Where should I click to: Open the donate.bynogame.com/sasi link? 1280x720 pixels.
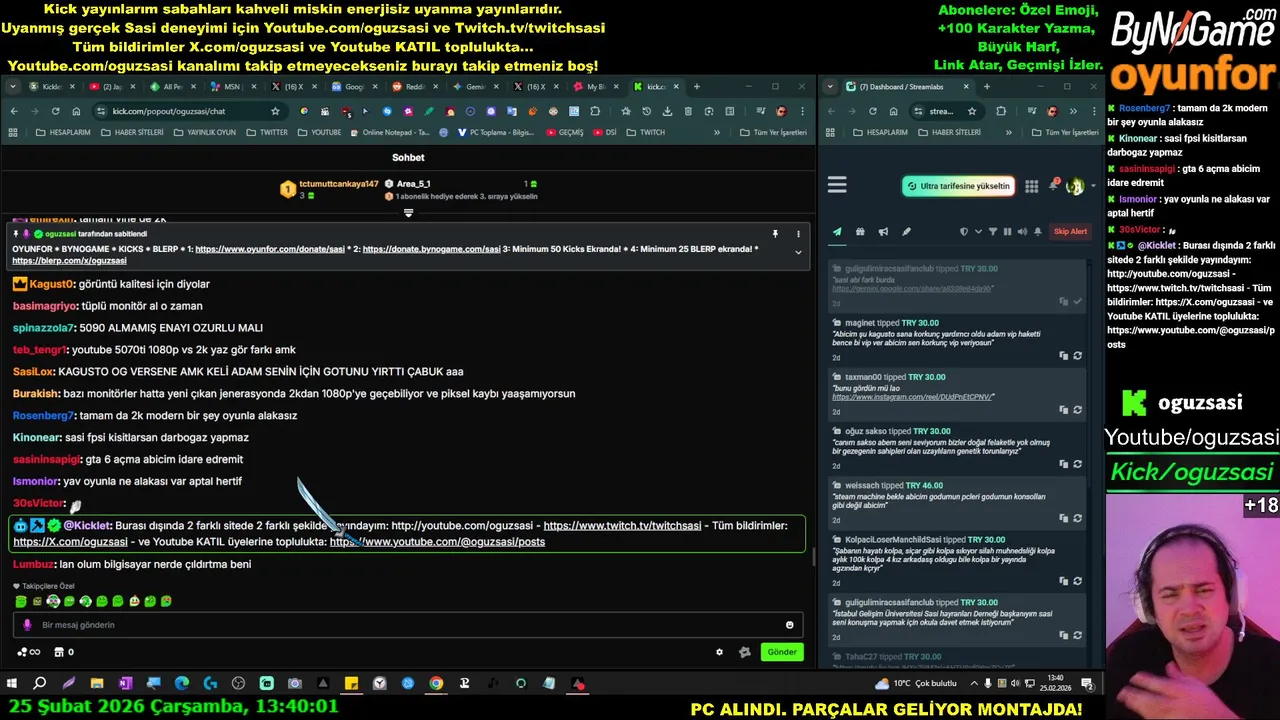coord(431,249)
